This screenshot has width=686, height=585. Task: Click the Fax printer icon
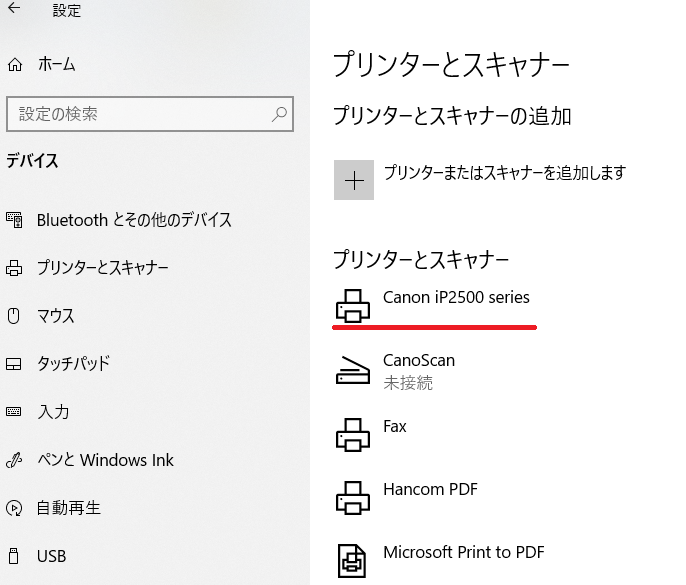[353, 434]
